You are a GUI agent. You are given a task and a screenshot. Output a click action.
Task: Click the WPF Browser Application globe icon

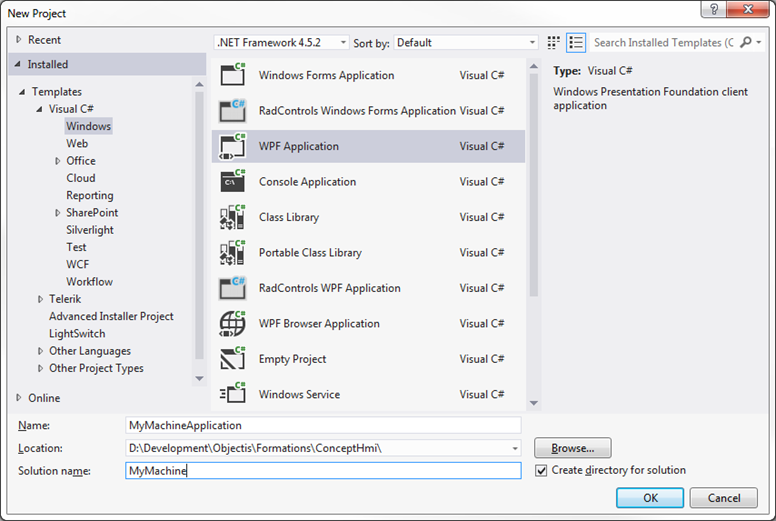(233, 324)
